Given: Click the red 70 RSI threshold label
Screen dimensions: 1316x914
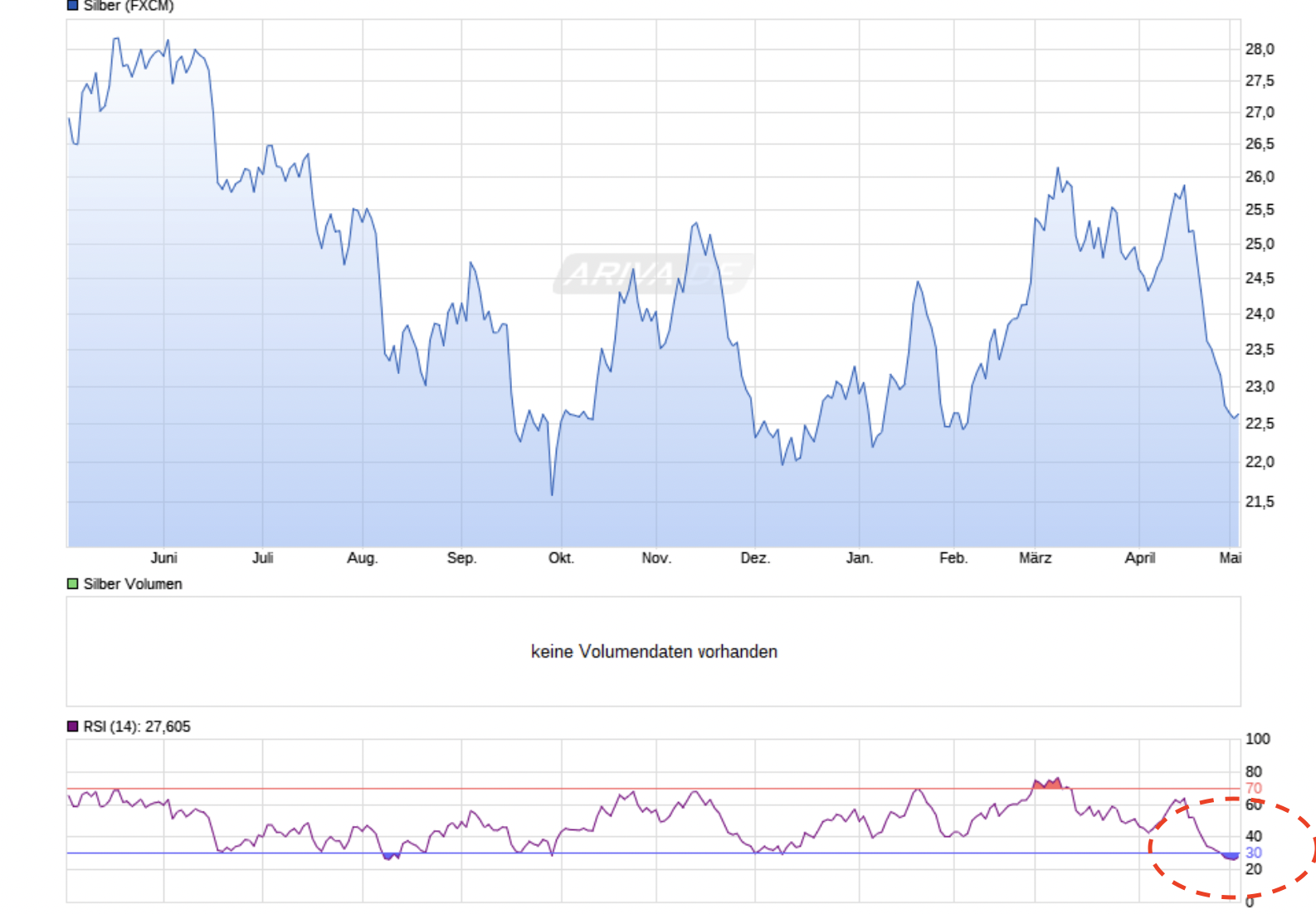Looking at the screenshot, I should coord(1253,789).
